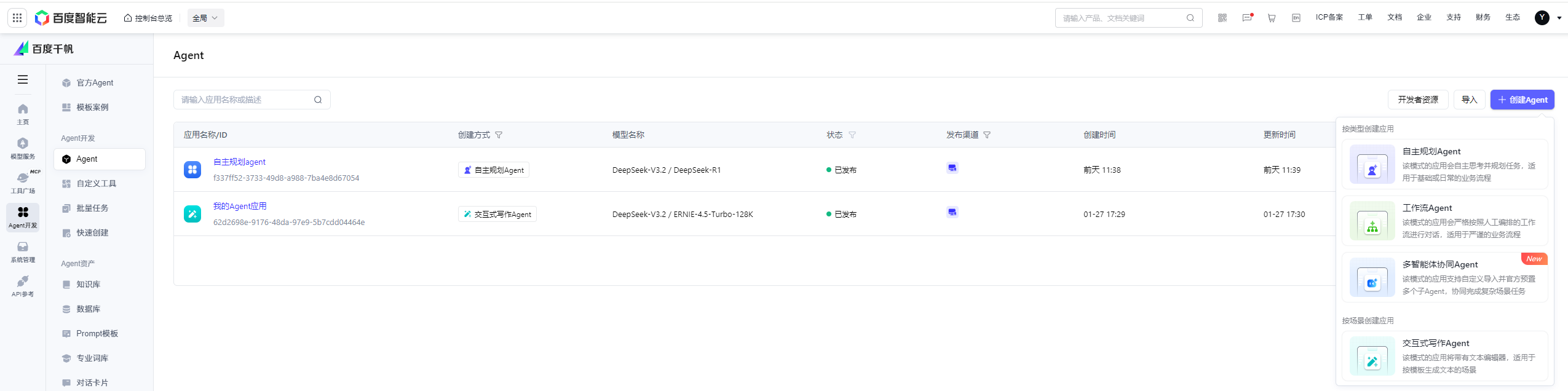Open the 我的Agent应用 link
This screenshot has height=391, width=1568.
[240, 206]
